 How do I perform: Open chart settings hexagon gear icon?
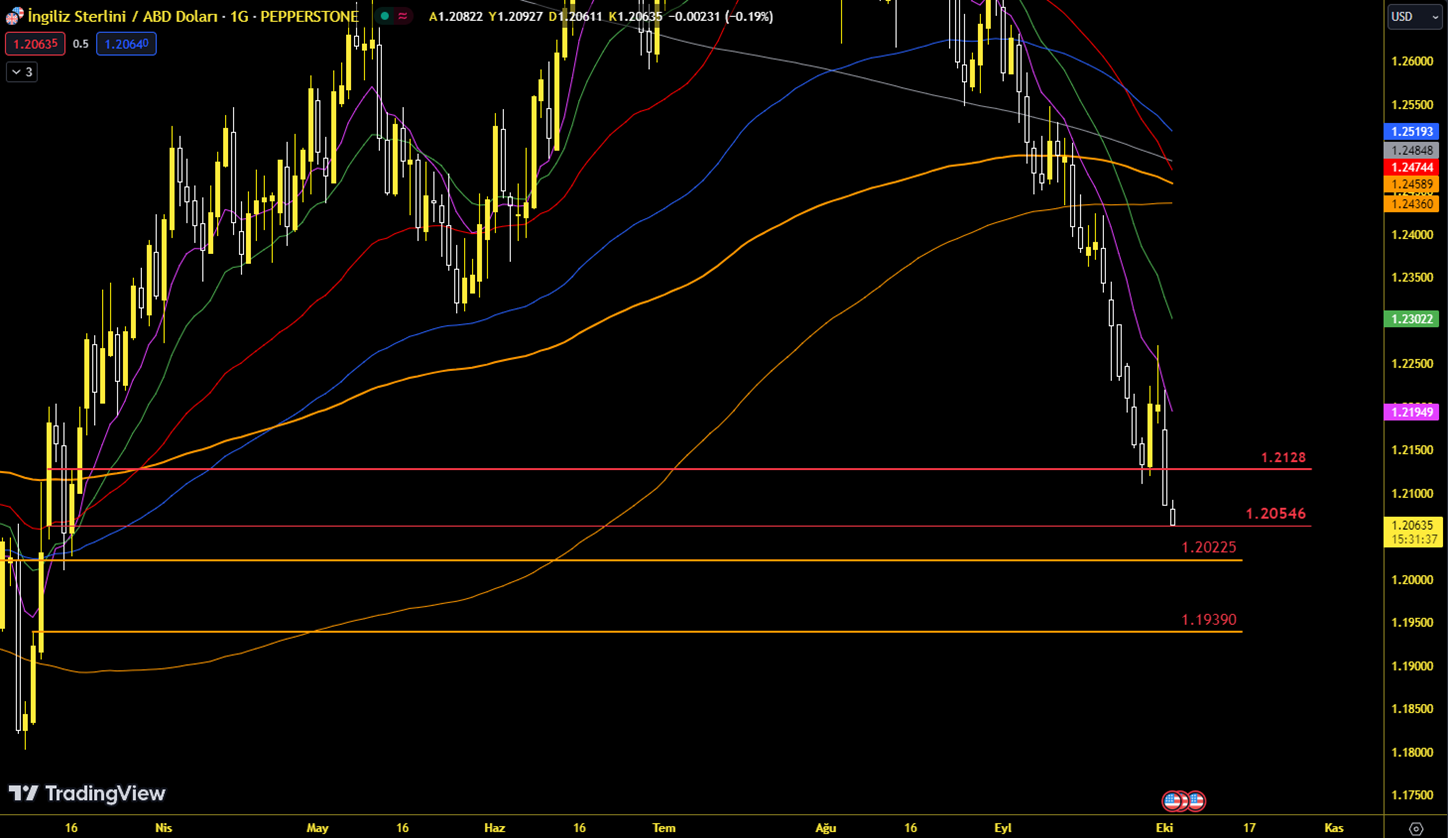point(1415,828)
